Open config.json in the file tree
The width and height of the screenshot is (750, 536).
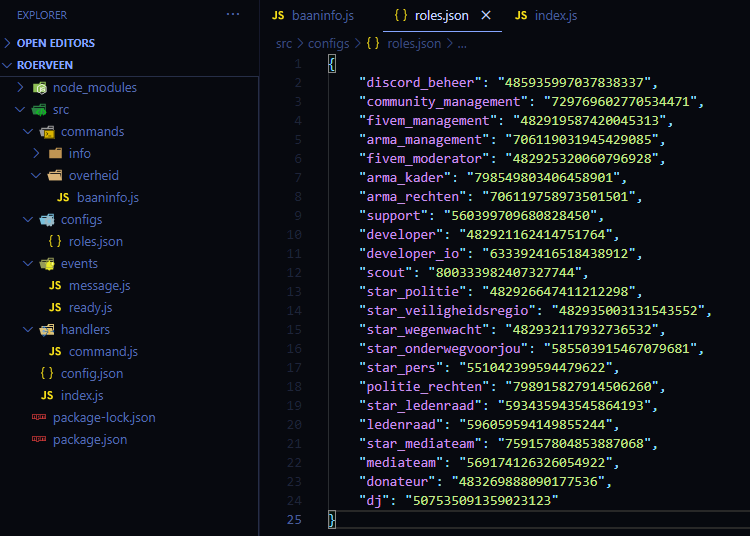91,374
